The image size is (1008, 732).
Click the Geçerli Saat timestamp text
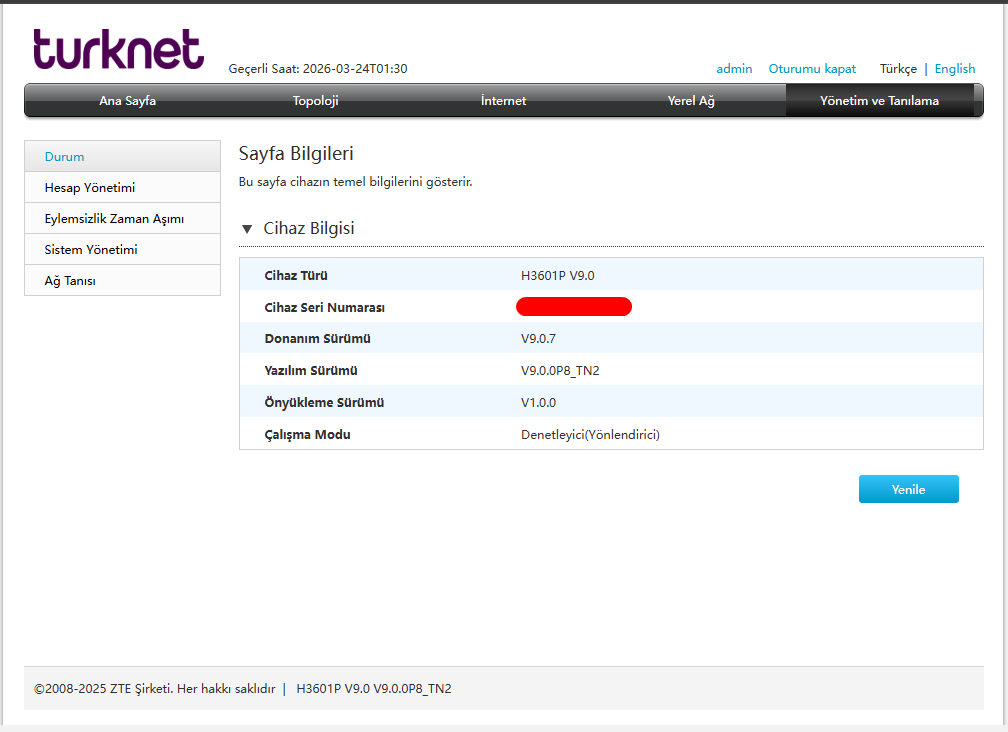318,69
